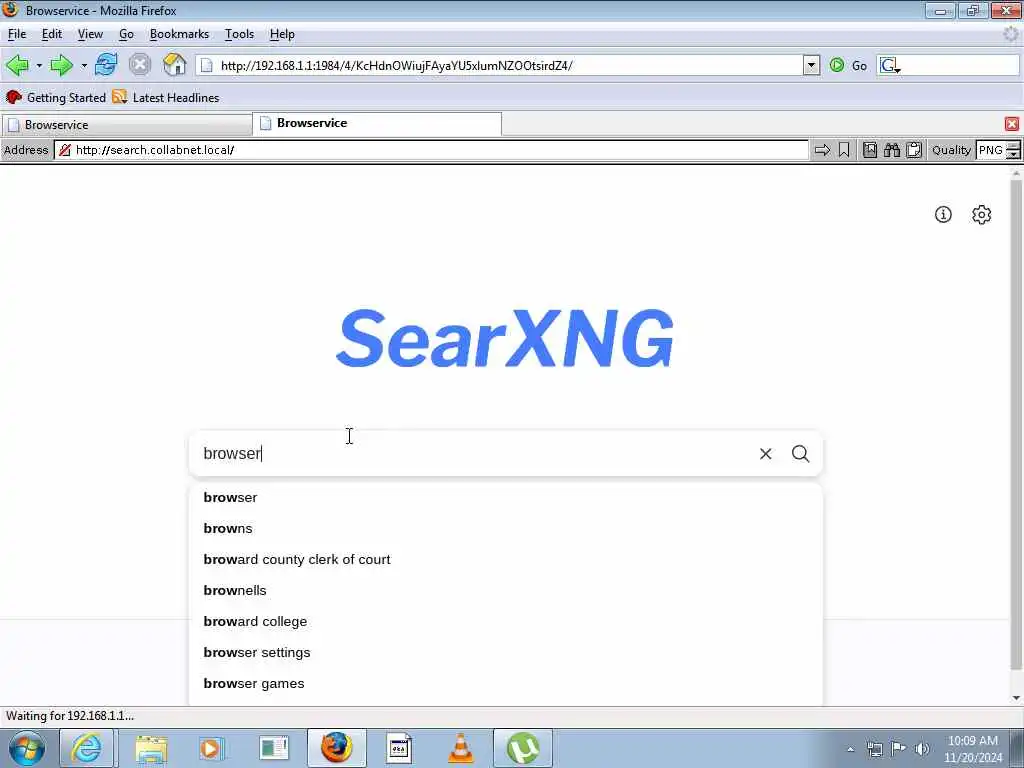
Task: Open the Tools menu
Action: click(x=239, y=34)
